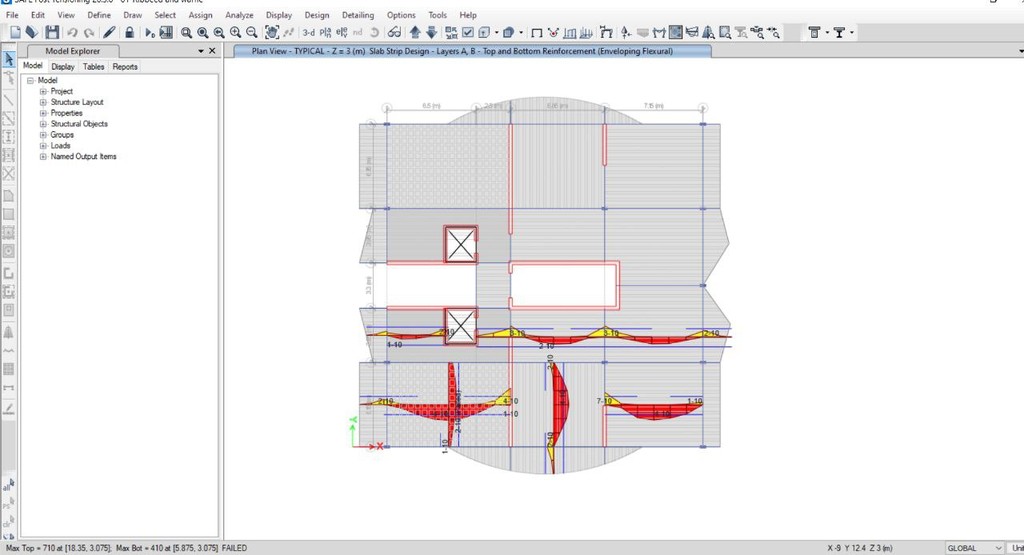Open the column section dropdown arrow
Viewport: 1024px width, 555px height.
[x=827, y=33]
